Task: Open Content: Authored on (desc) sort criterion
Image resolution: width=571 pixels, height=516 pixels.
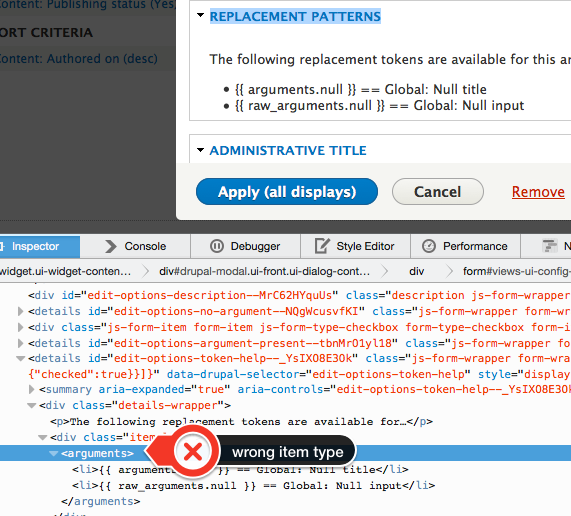Action: point(78,59)
